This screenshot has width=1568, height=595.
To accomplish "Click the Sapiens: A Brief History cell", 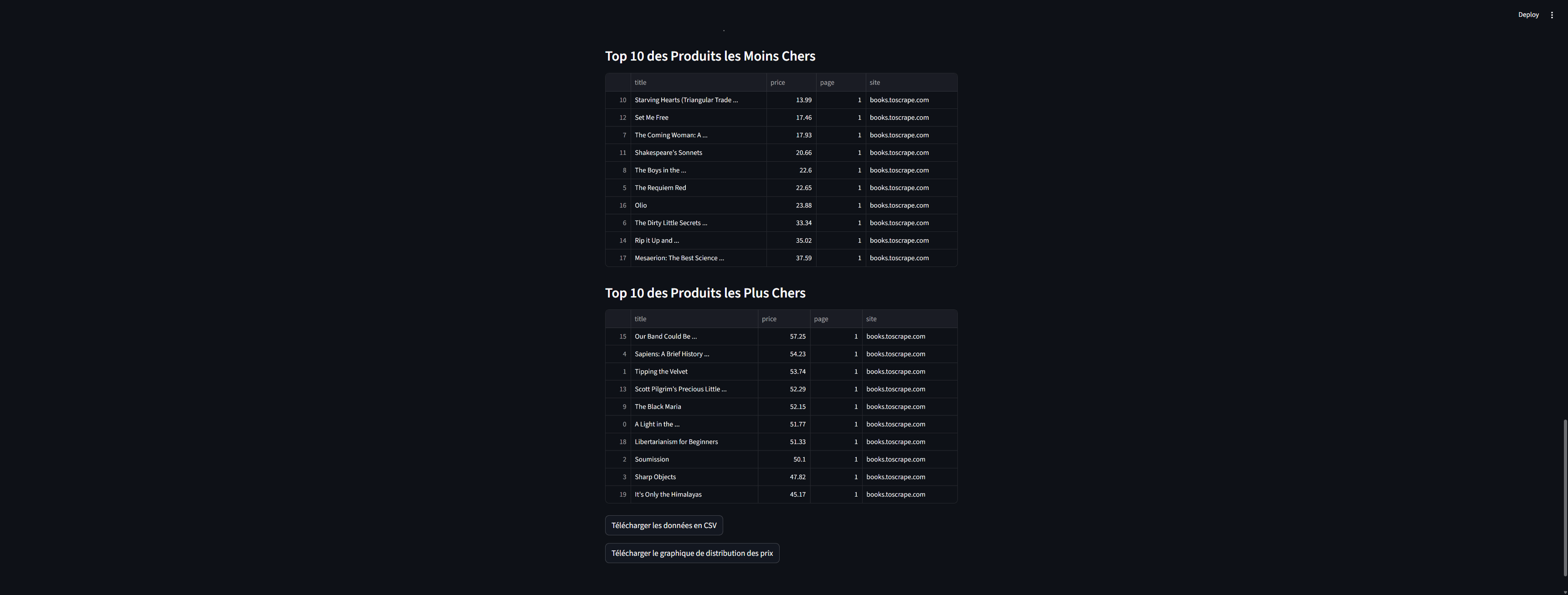I will coord(694,354).
